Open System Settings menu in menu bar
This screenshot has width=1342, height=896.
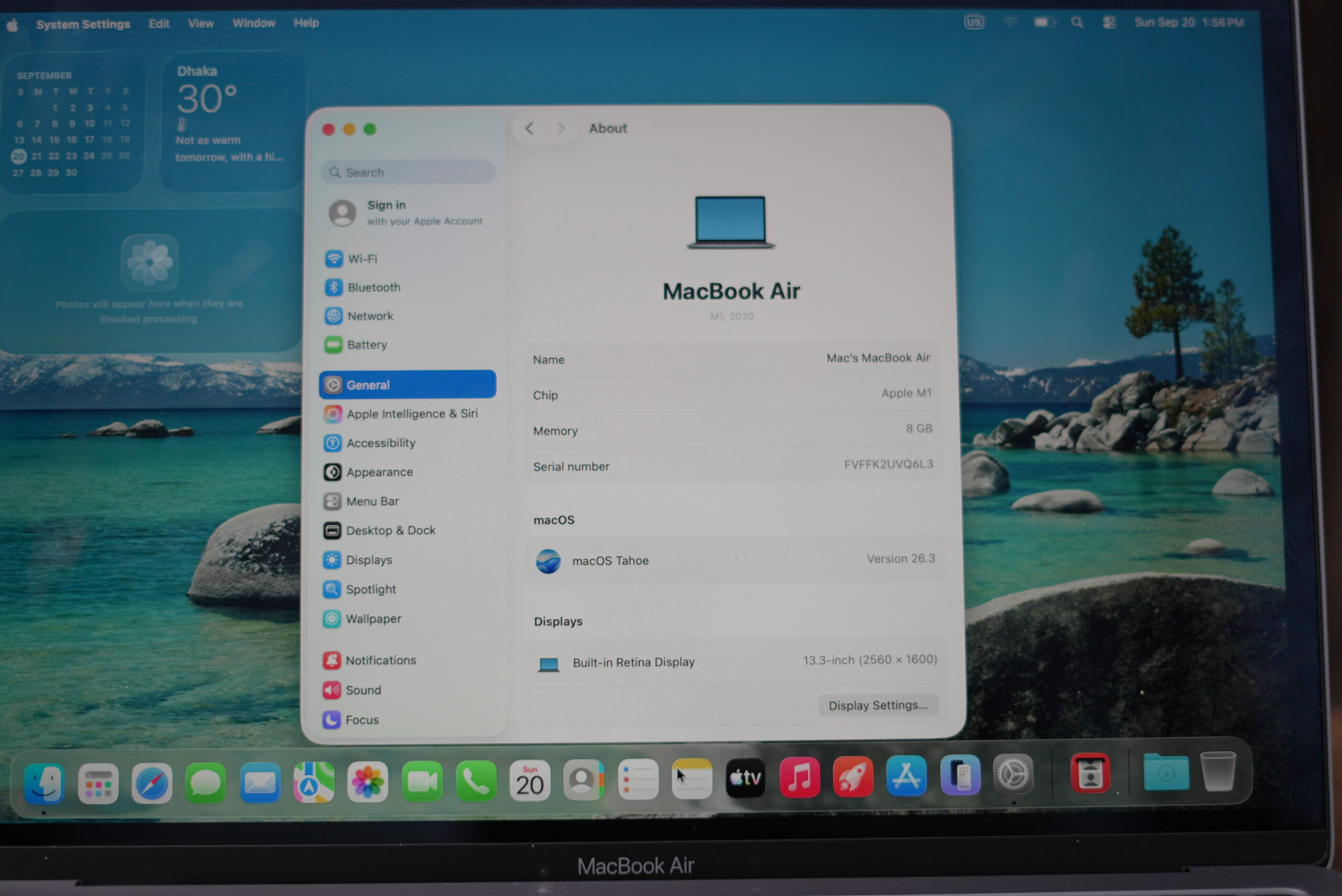pos(83,25)
